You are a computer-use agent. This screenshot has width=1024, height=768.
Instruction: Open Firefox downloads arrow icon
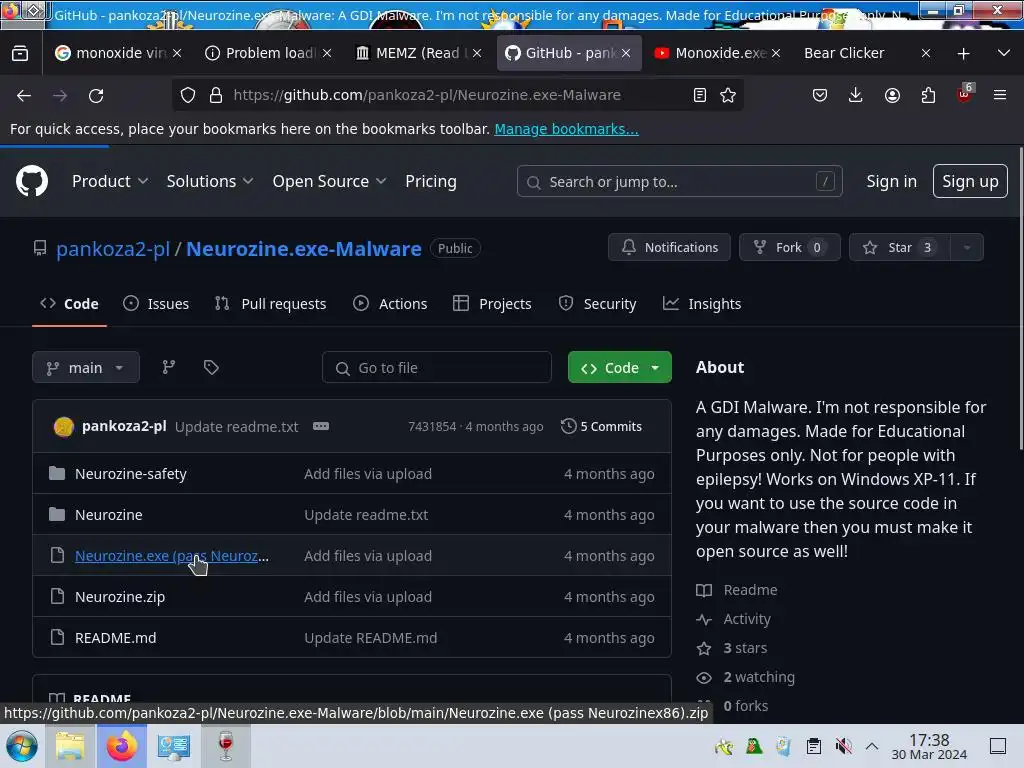[x=856, y=95]
